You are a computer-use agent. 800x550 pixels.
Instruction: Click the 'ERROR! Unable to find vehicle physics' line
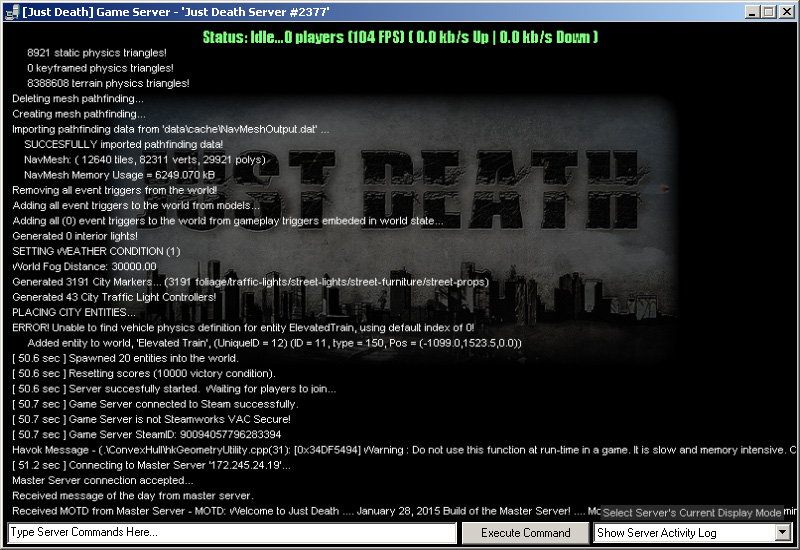(x=243, y=329)
